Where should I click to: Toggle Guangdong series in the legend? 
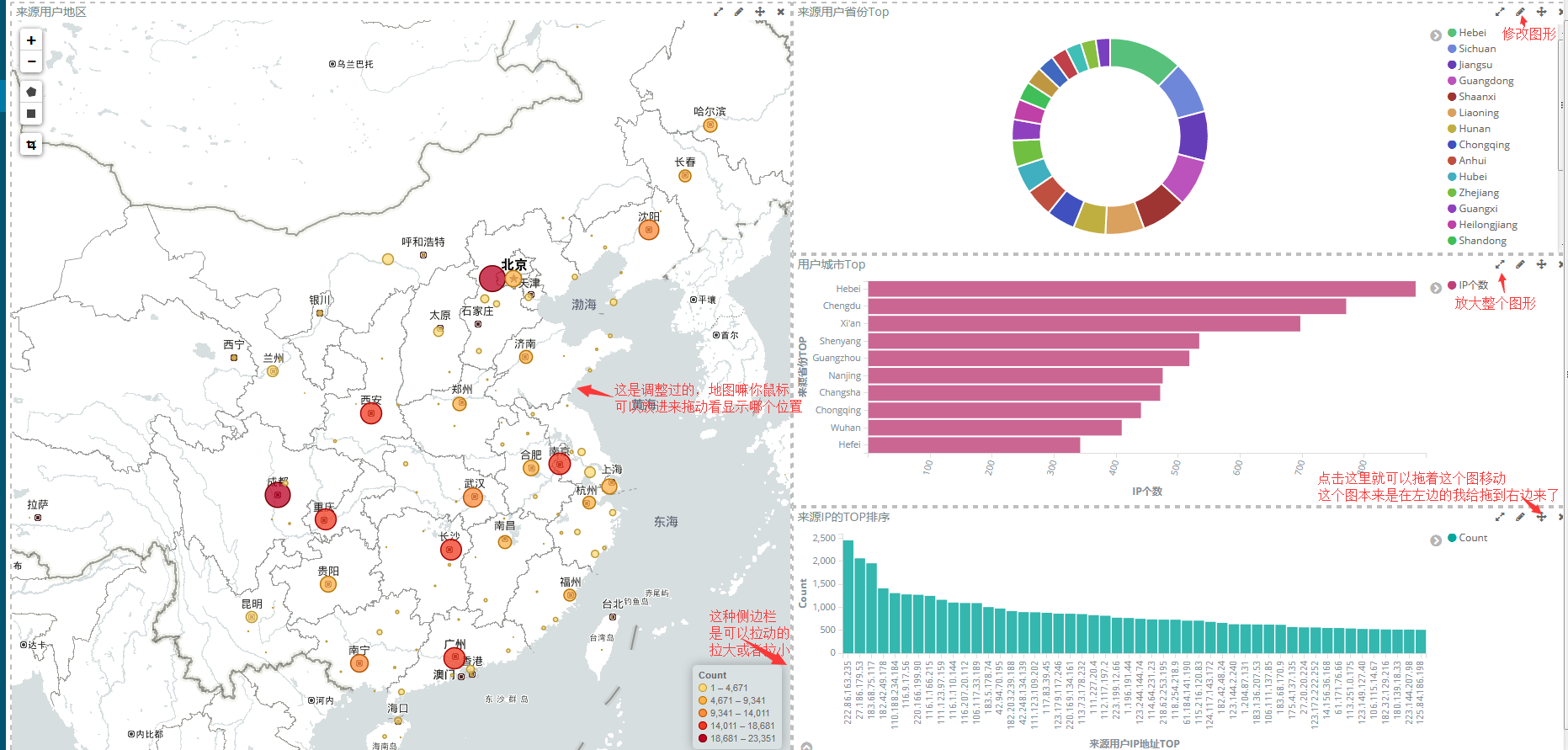click(1486, 81)
